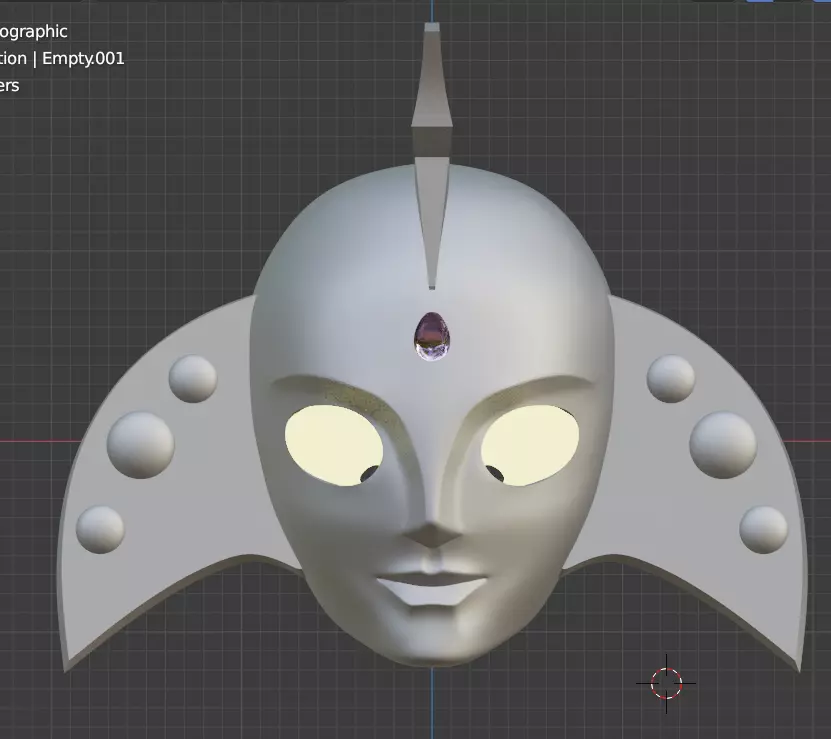Select the purple teardrop gem on the forehead

point(432,337)
